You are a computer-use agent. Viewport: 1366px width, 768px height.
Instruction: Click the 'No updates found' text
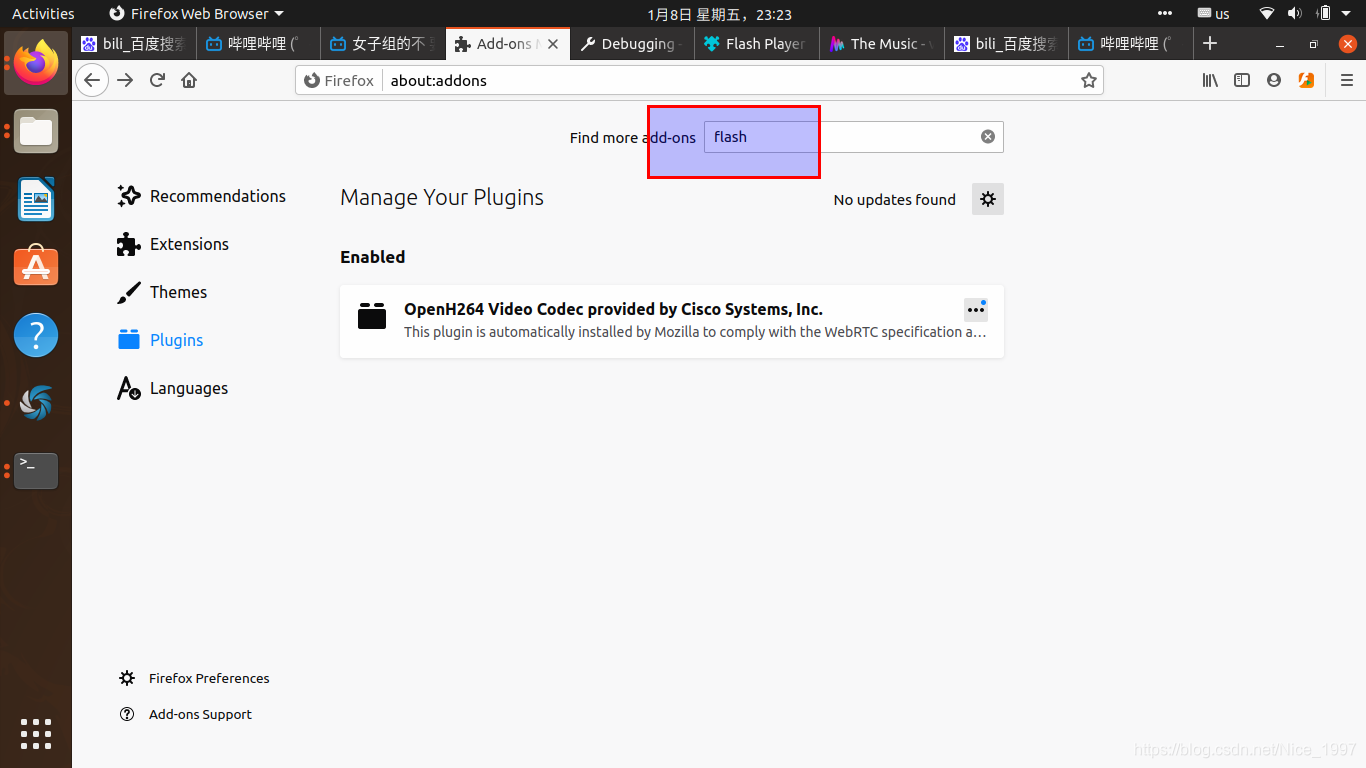point(895,200)
